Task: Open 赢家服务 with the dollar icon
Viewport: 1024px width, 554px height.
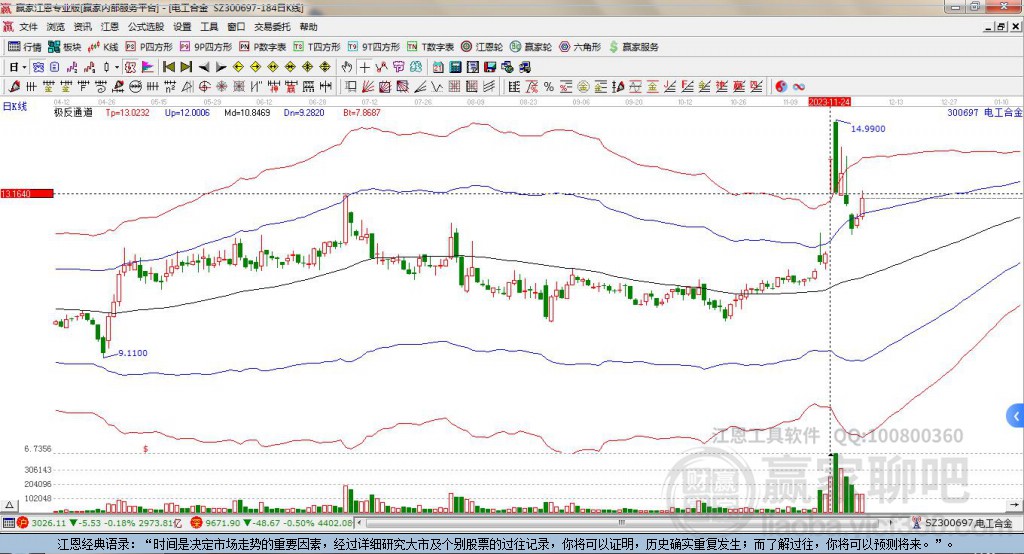Action: (x=633, y=47)
